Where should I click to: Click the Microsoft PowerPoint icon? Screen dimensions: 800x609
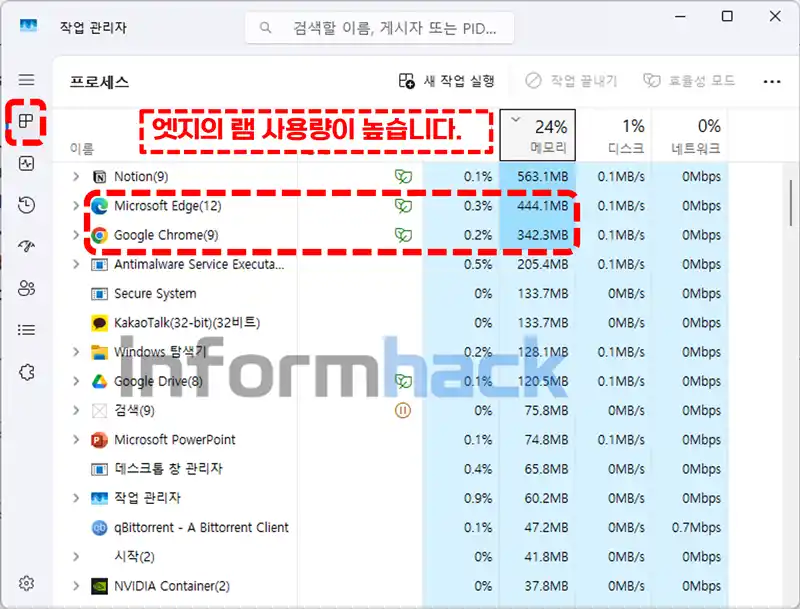point(99,440)
